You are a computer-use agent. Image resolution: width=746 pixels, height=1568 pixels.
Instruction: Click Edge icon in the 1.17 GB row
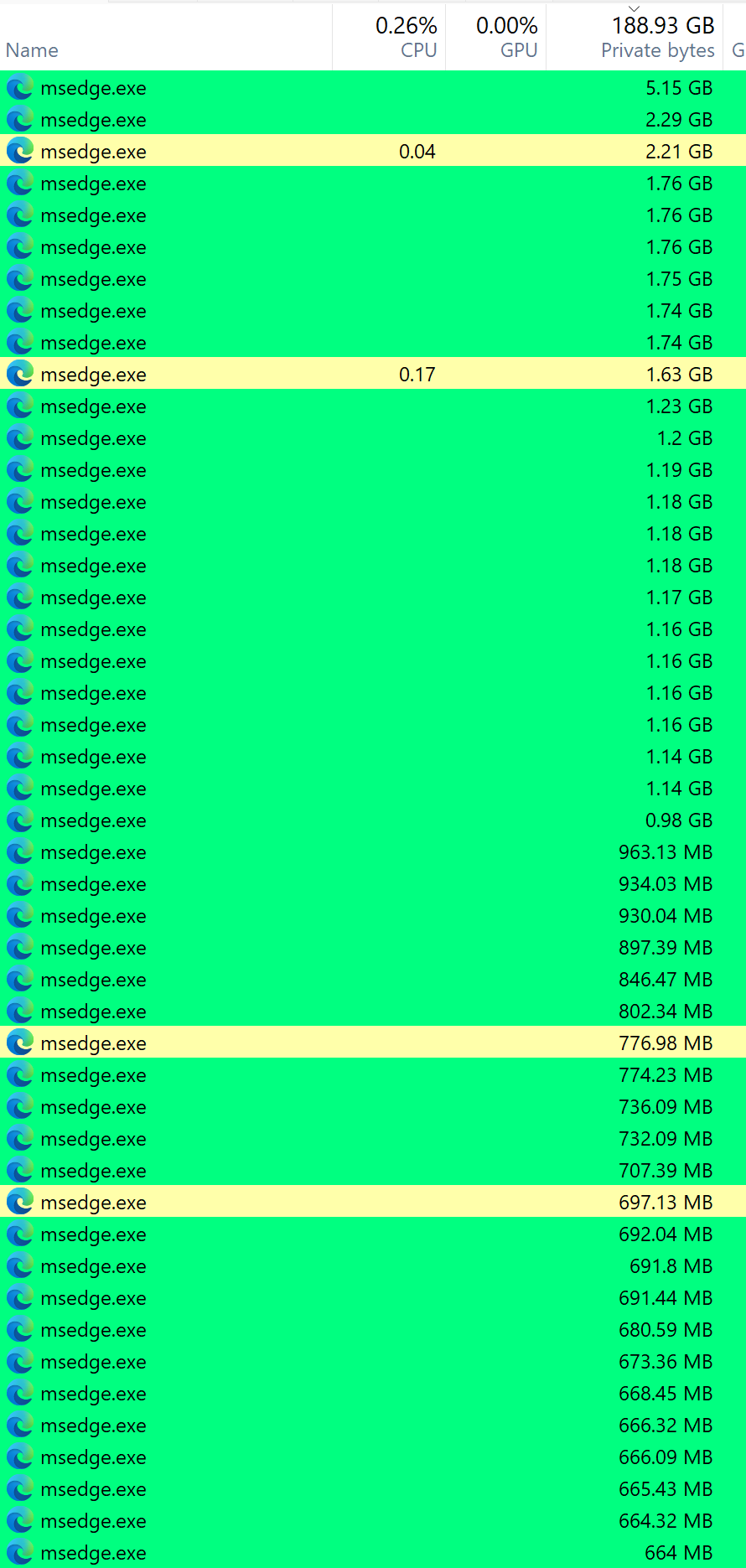[x=20, y=598]
